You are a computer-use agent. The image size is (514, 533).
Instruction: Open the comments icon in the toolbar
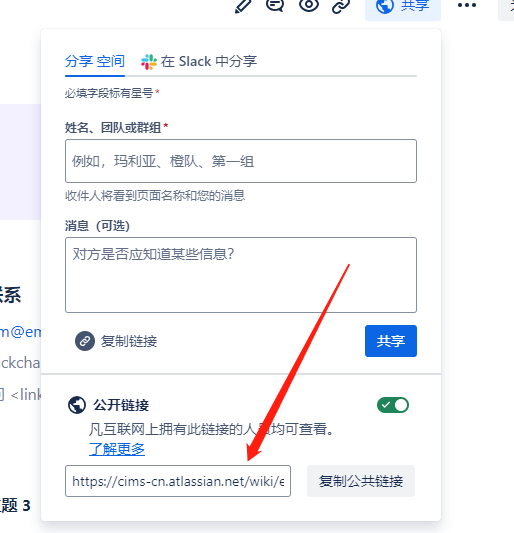(x=275, y=5)
